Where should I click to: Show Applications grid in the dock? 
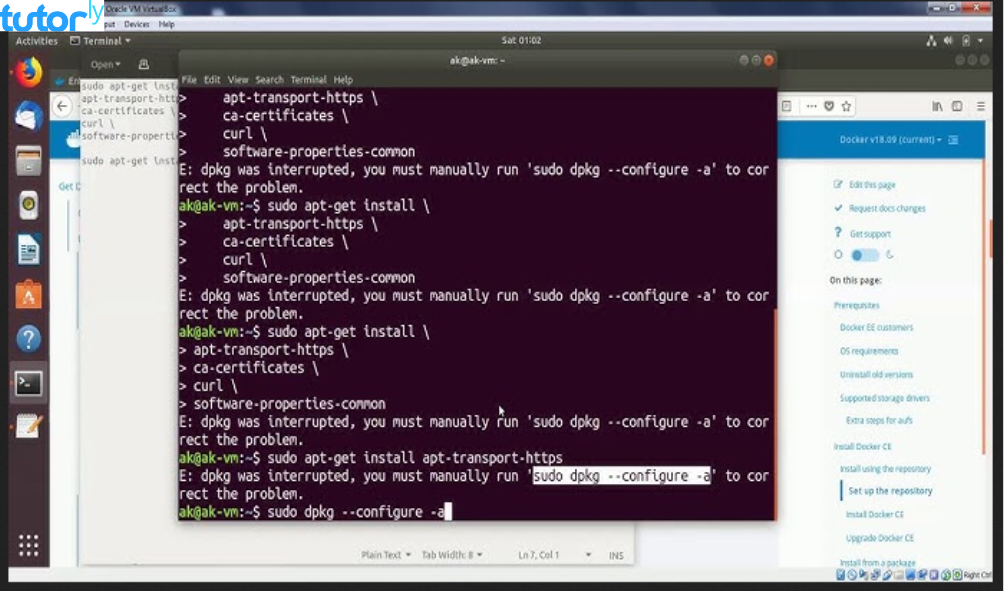click(28, 545)
